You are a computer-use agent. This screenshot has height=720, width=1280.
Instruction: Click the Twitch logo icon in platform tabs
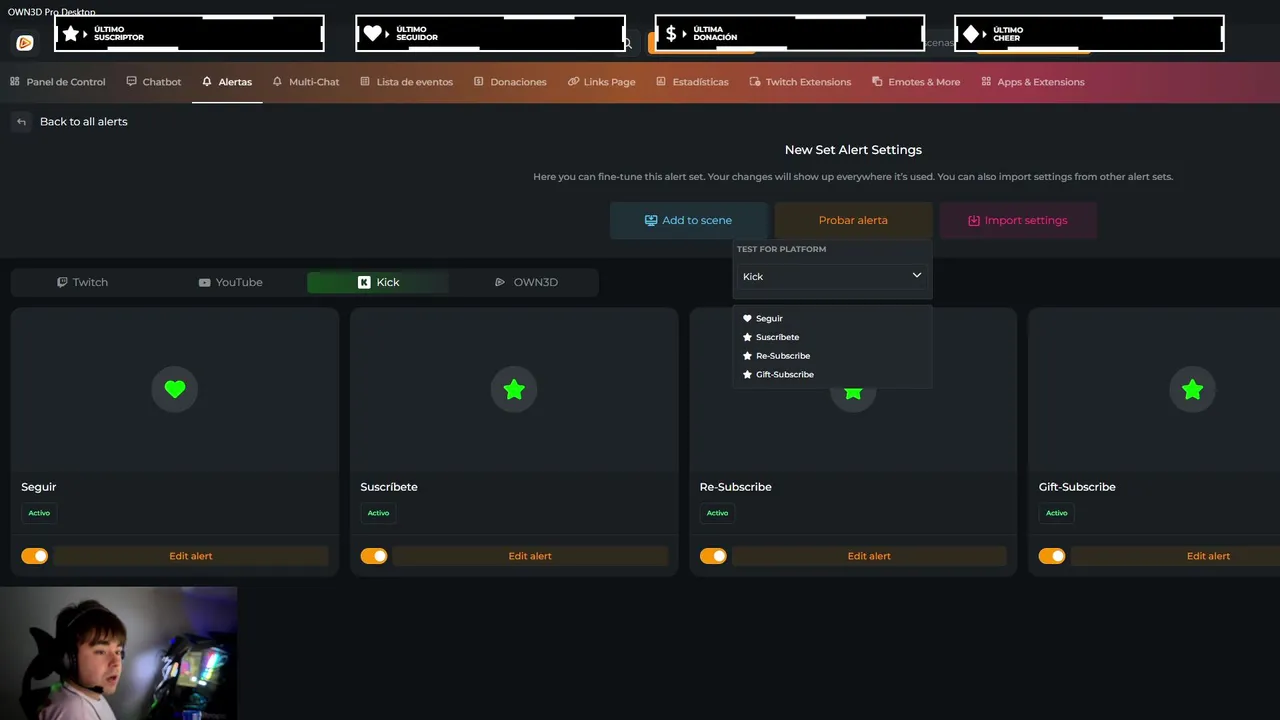coord(63,282)
